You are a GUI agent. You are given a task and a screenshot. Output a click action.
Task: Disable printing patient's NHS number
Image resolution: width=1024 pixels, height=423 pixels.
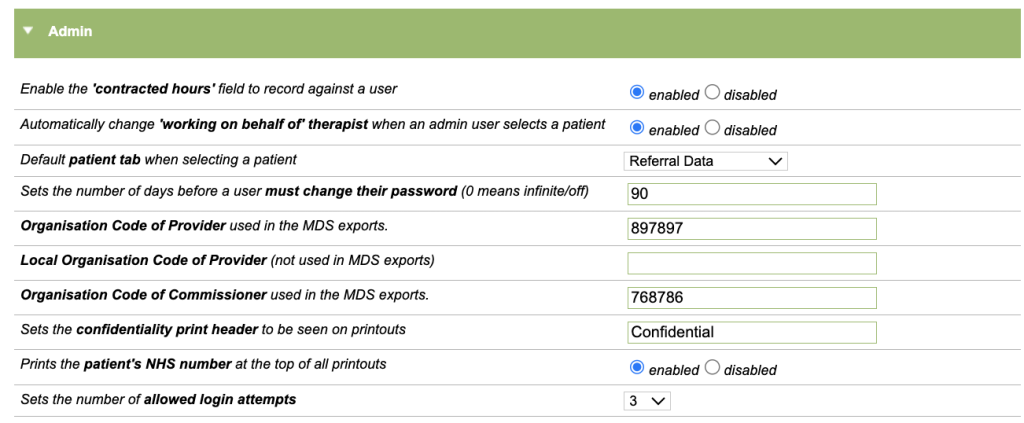coord(712,368)
